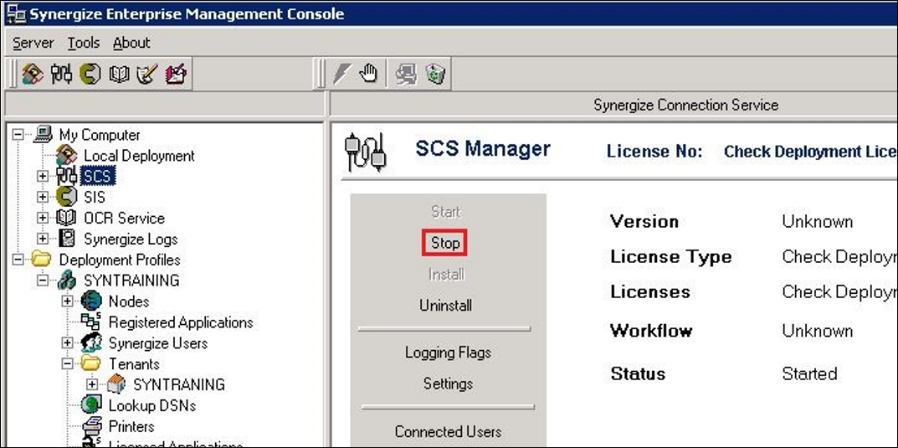Click the Check Deployment License text
This screenshot has height=448, width=898.
click(810, 152)
